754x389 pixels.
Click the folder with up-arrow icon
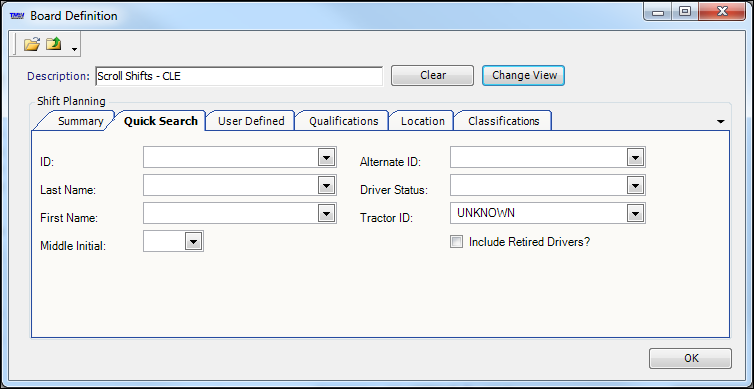pyautogui.click(x=53, y=45)
